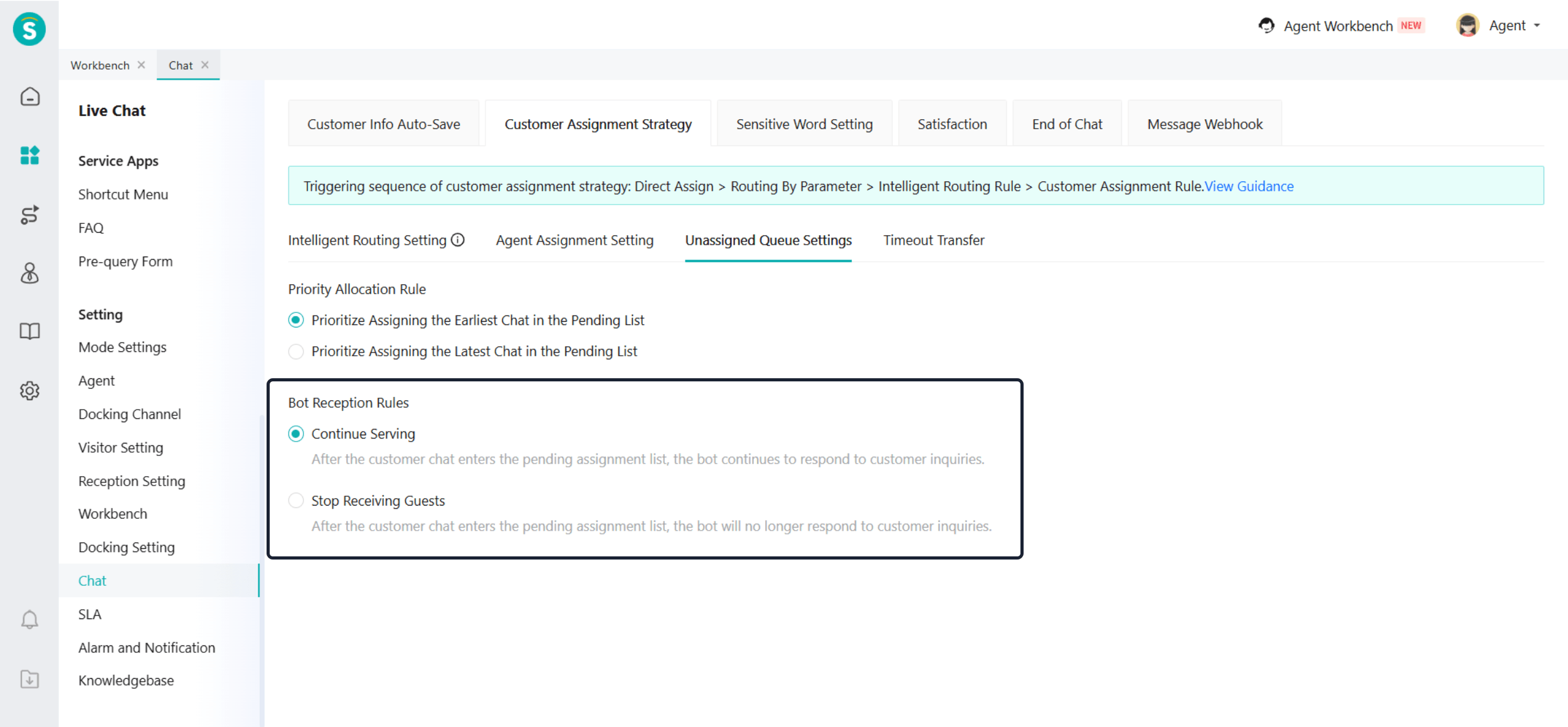
Task: Expand the Agent account dropdown arrow
Action: (x=1537, y=26)
